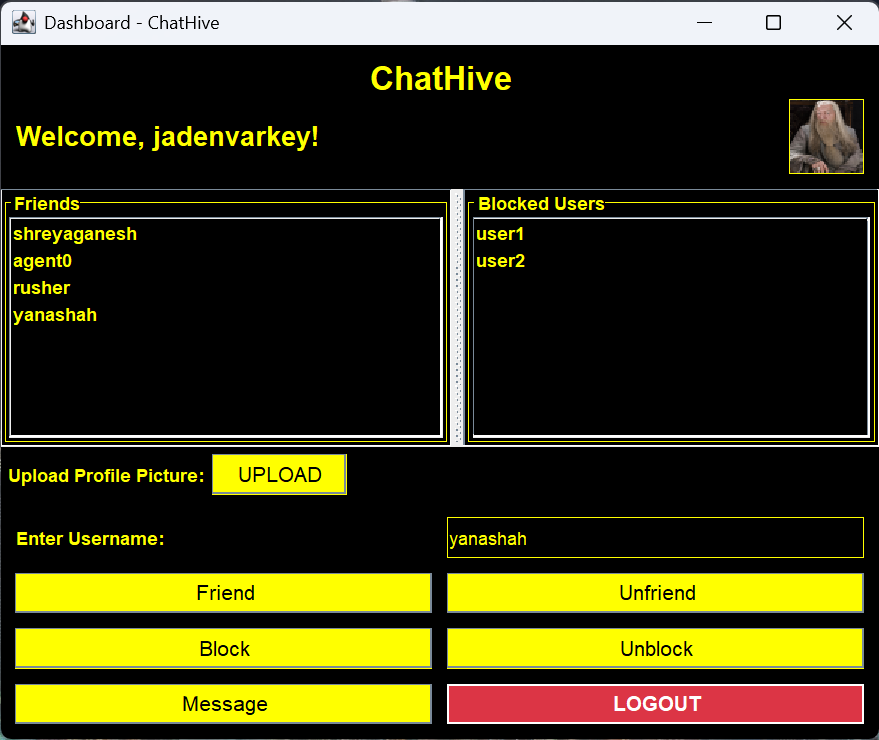Click the divider between Friends and Blocked Users

457,317
